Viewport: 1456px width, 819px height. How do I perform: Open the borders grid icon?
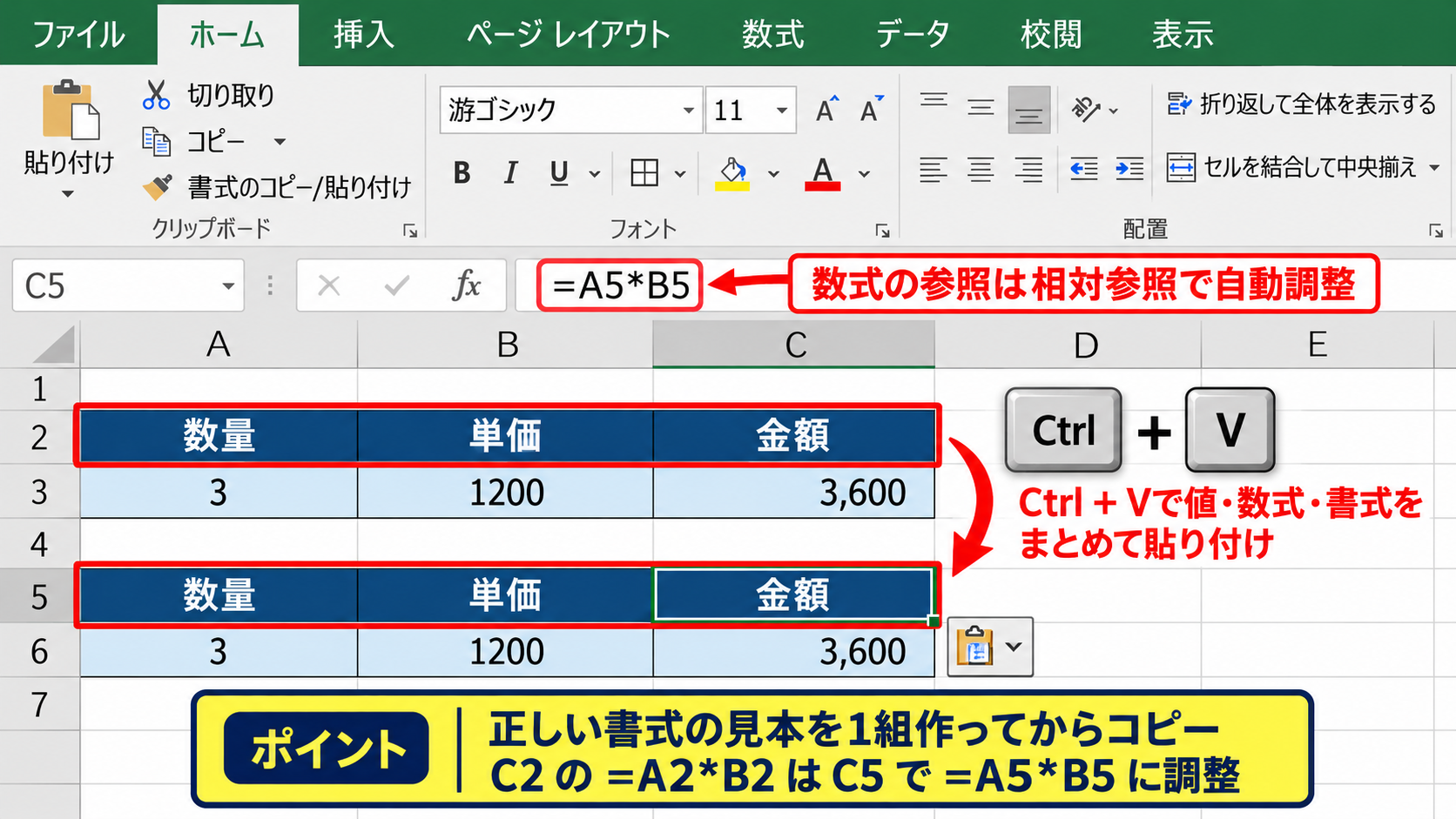[644, 173]
